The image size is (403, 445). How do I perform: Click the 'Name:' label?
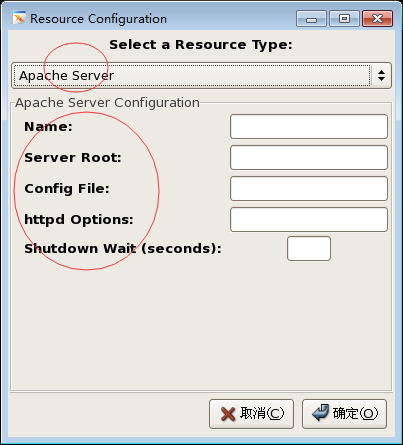[x=48, y=127]
